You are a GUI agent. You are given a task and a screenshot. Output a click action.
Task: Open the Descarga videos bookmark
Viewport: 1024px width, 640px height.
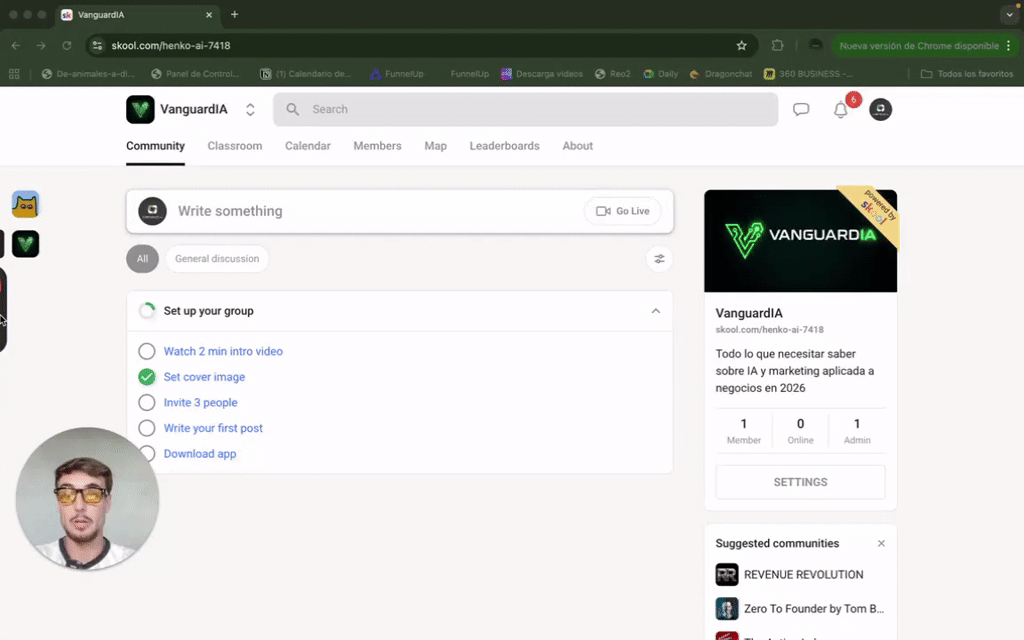[x=541, y=74]
